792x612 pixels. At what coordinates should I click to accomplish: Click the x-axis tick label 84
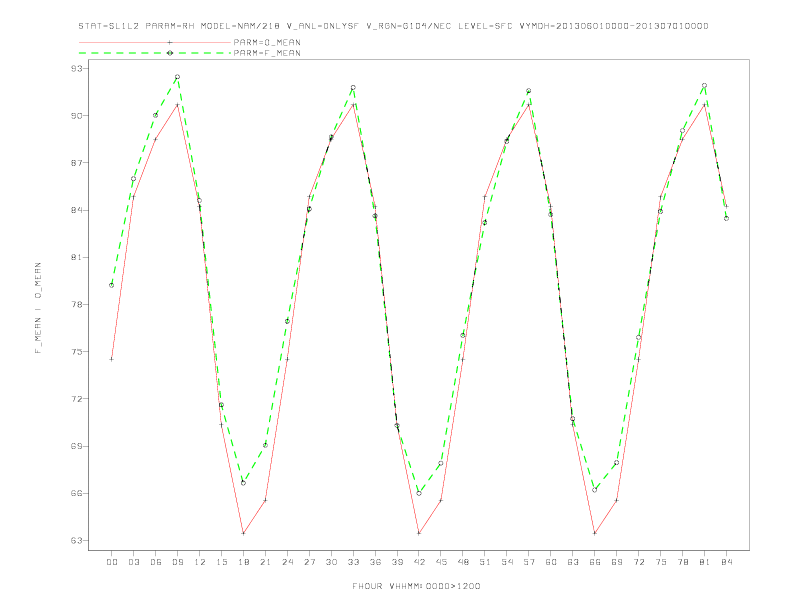click(x=726, y=562)
